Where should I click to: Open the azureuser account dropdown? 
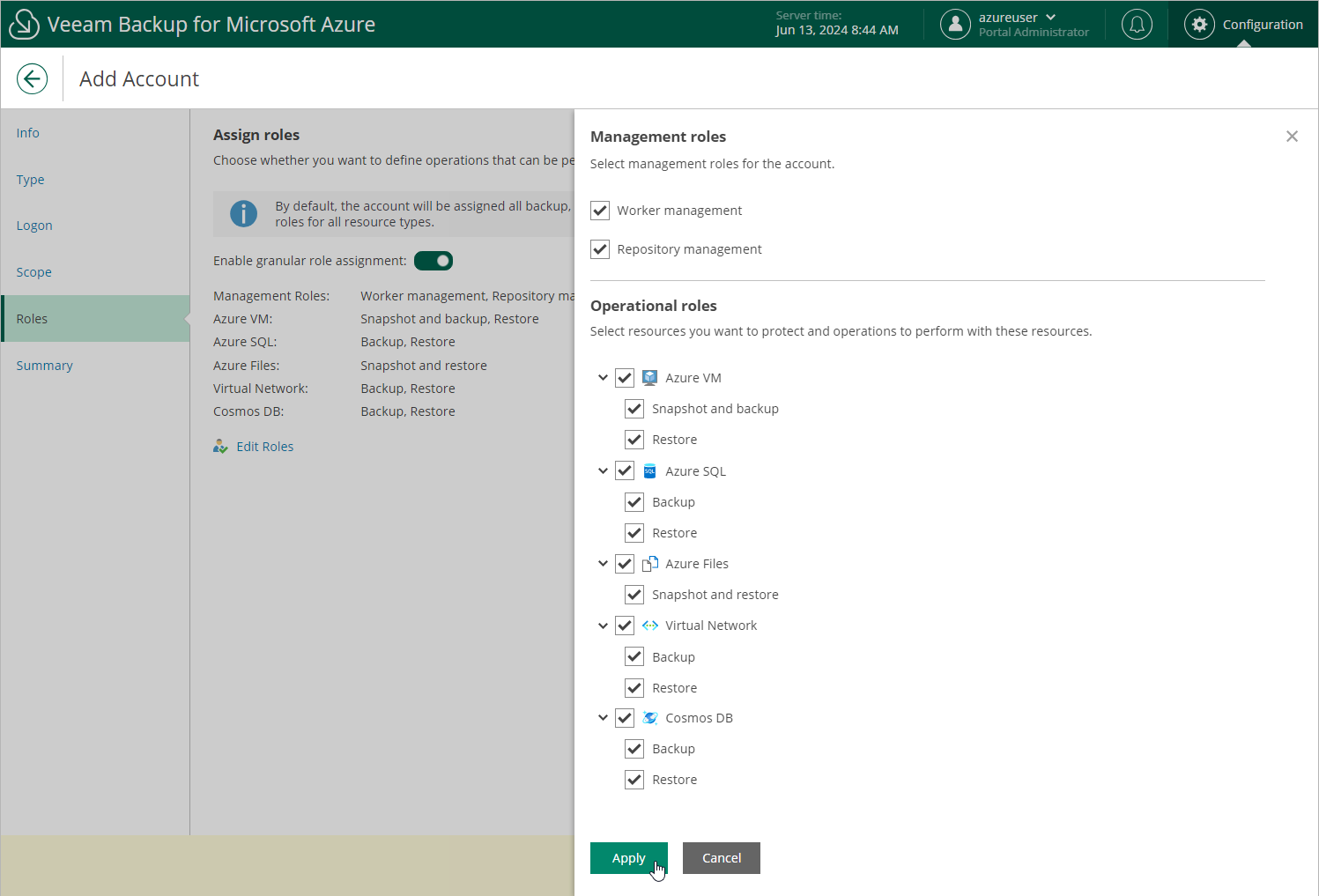[x=1050, y=18]
